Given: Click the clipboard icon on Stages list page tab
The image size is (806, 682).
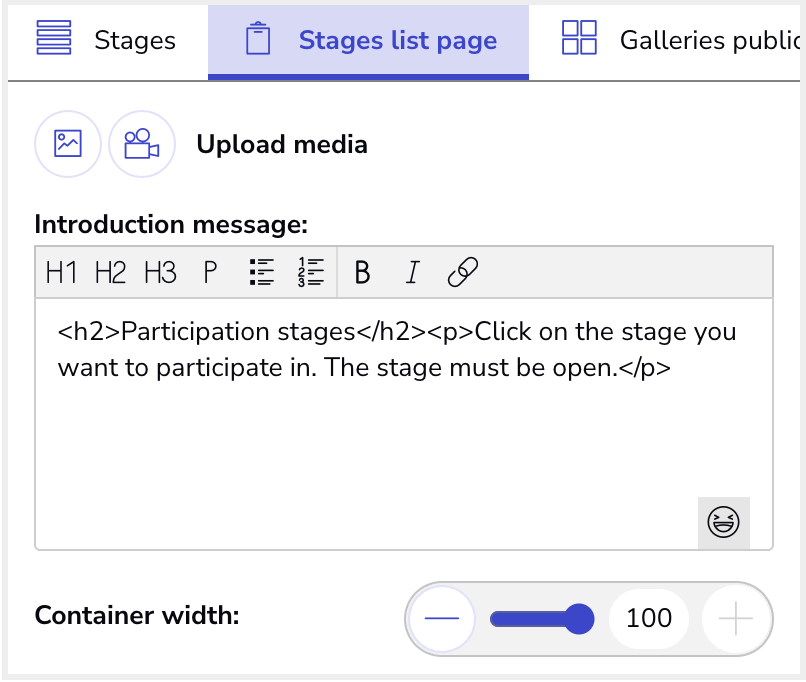Looking at the screenshot, I should [x=258, y=38].
